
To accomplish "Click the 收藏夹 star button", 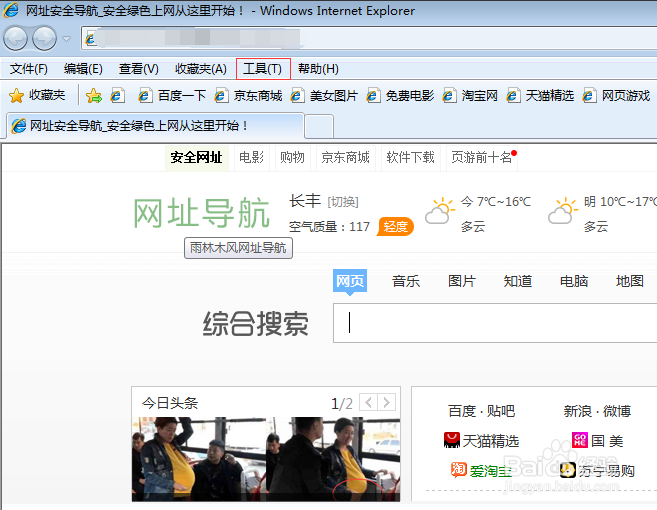I will tap(37, 96).
